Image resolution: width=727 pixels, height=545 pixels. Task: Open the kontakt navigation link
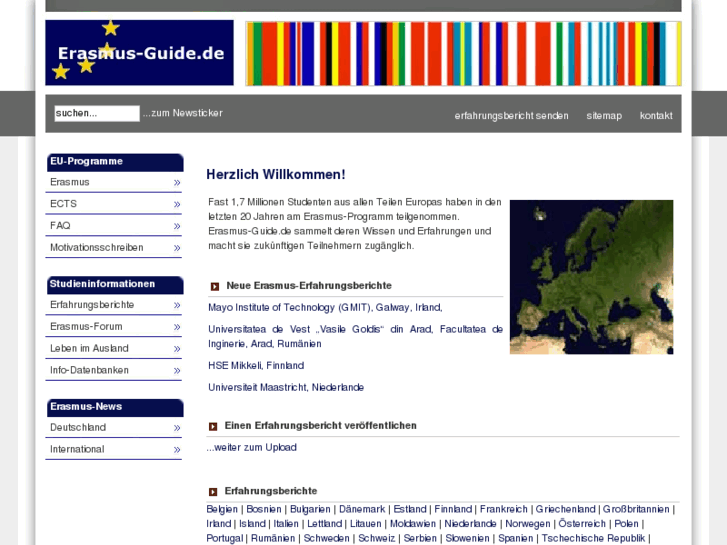(x=656, y=115)
